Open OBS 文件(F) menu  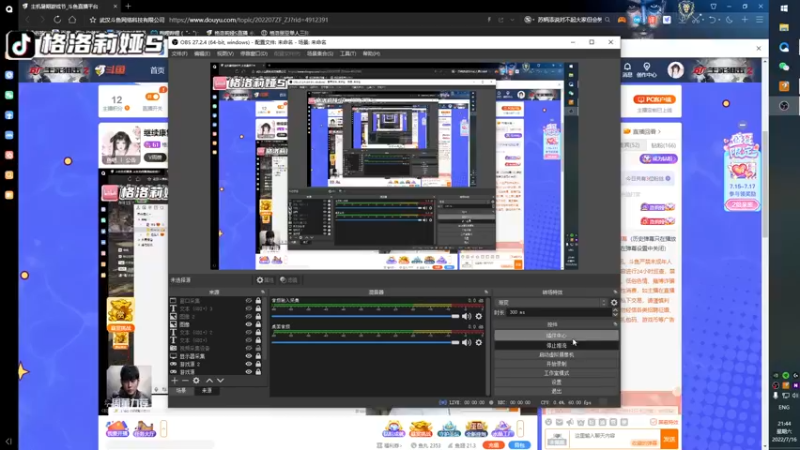[180, 54]
